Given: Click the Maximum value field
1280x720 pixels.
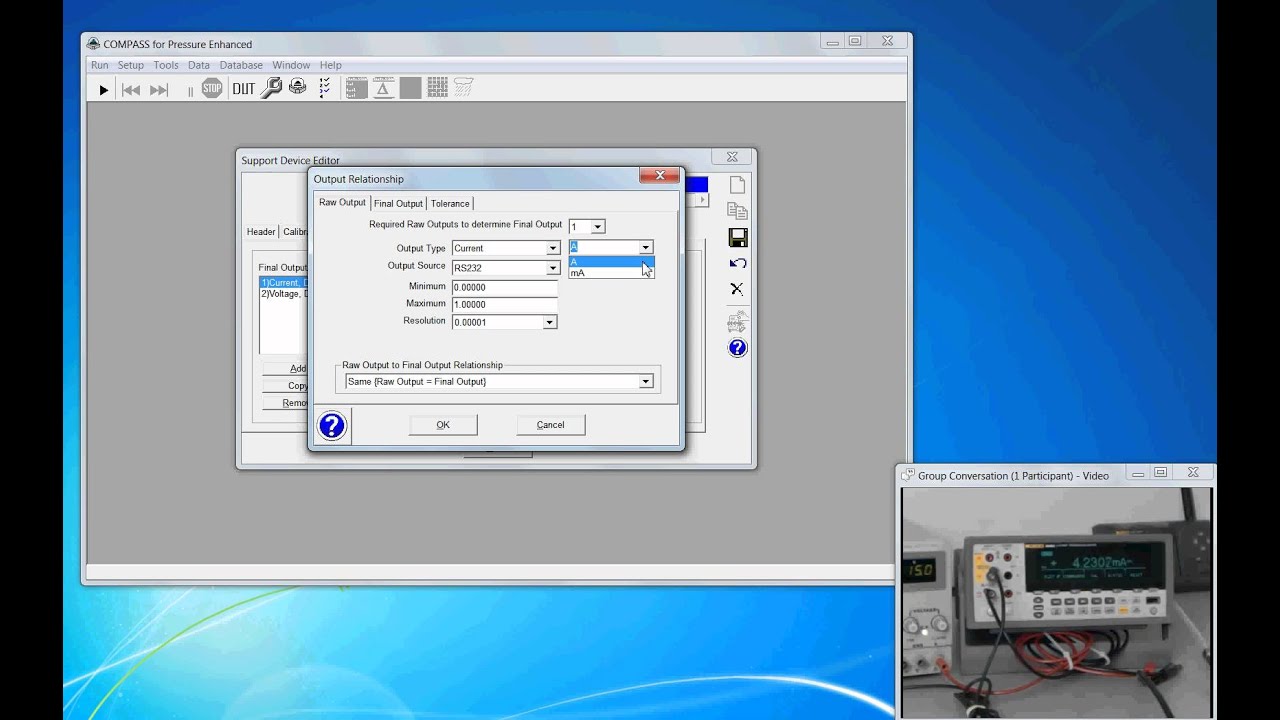Looking at the screenshot, I should click(504, 304).
